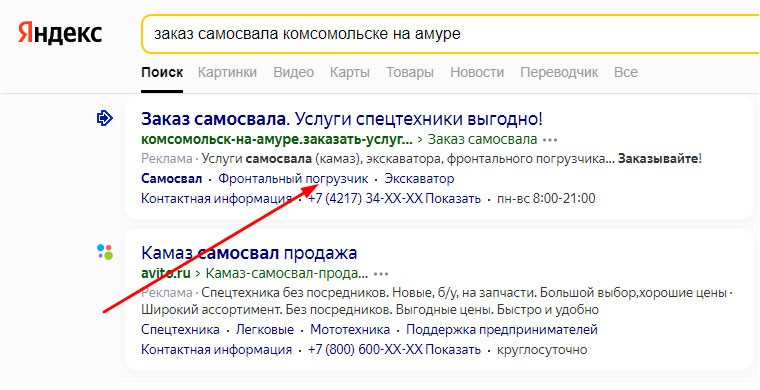Open the Спецтехника sitelink

pos(180,330)
